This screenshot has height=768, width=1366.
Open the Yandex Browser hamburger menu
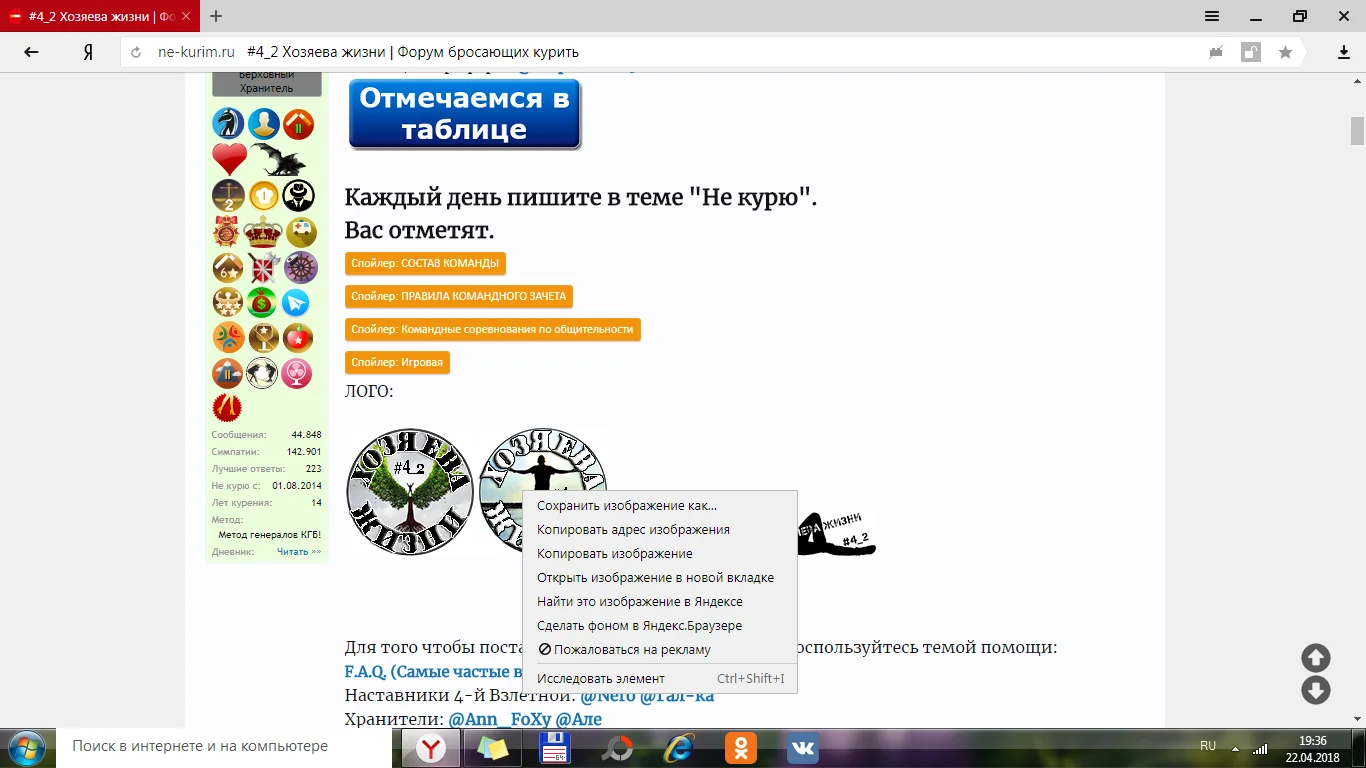(1212, 16)
